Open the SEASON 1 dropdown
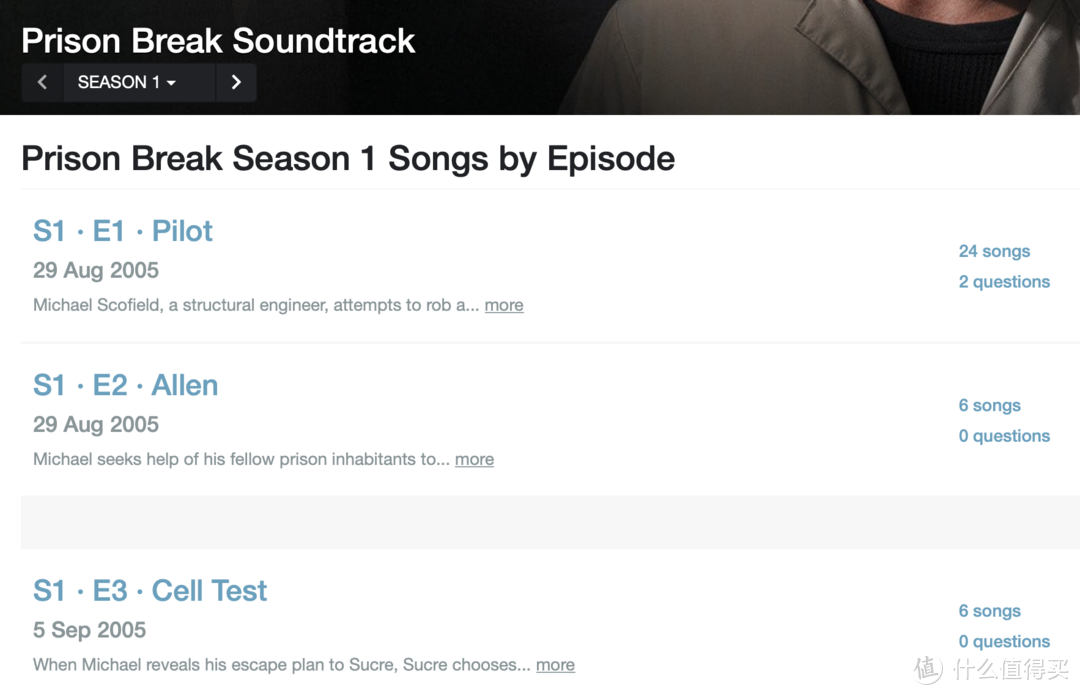The width and height of the screenshot is (1080, 695). pos(127,83)
